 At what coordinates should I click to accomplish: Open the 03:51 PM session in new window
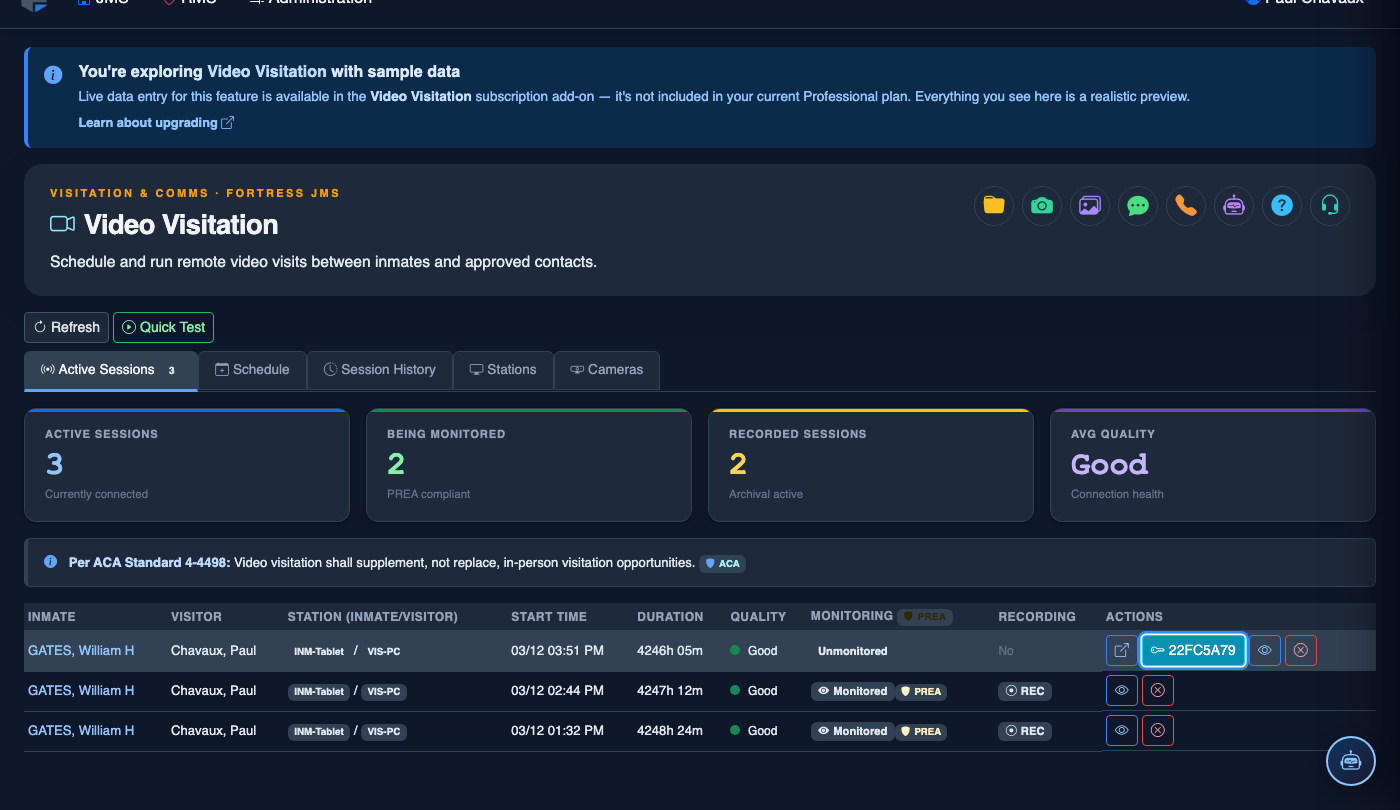coord(1122,650)
